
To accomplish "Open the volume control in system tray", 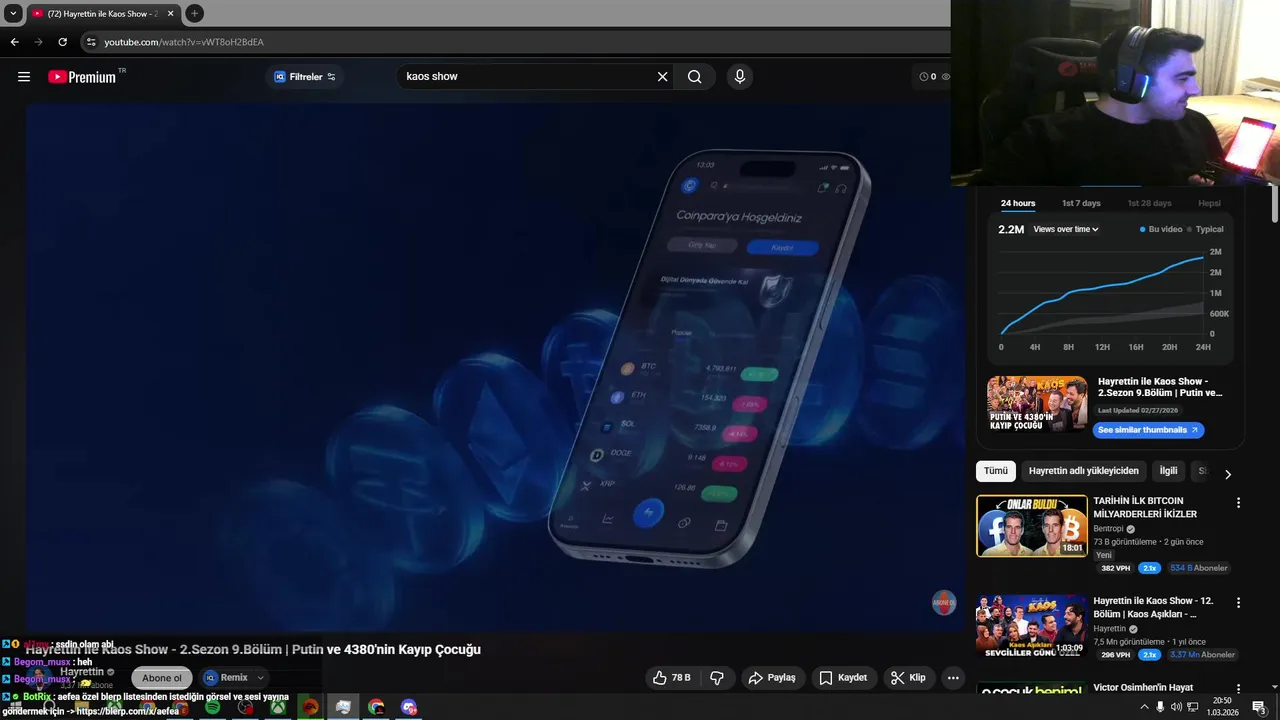I will coord(1177,707).
